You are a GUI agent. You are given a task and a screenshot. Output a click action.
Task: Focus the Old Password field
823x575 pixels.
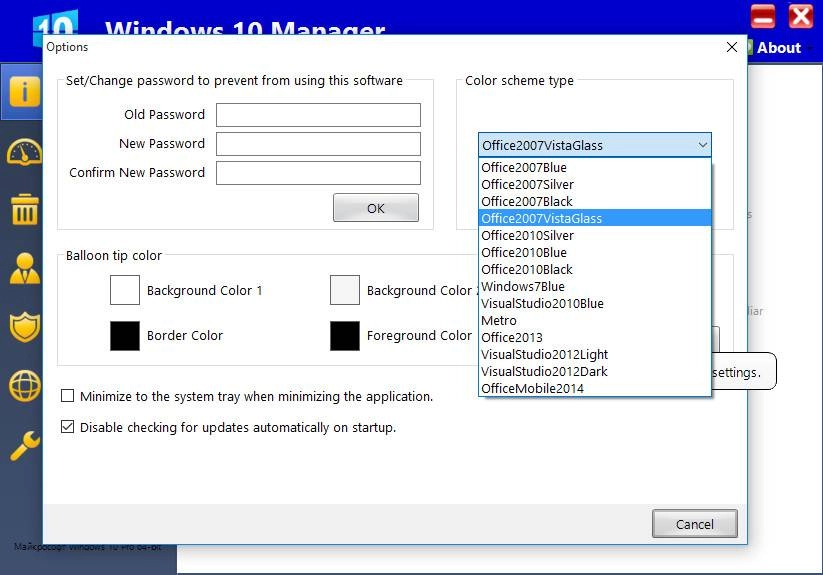318,115
